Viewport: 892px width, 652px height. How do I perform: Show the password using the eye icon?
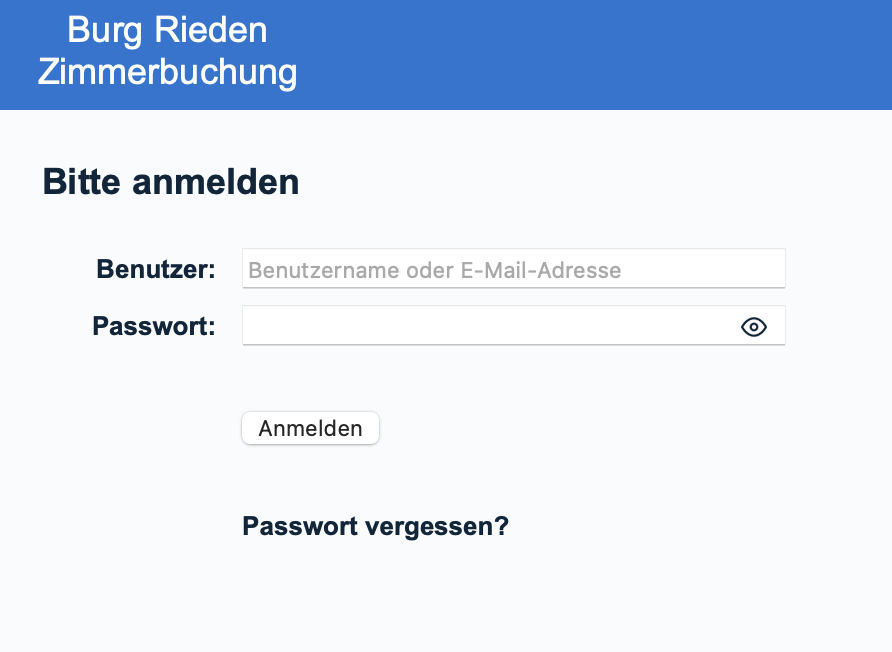(754, 327)
